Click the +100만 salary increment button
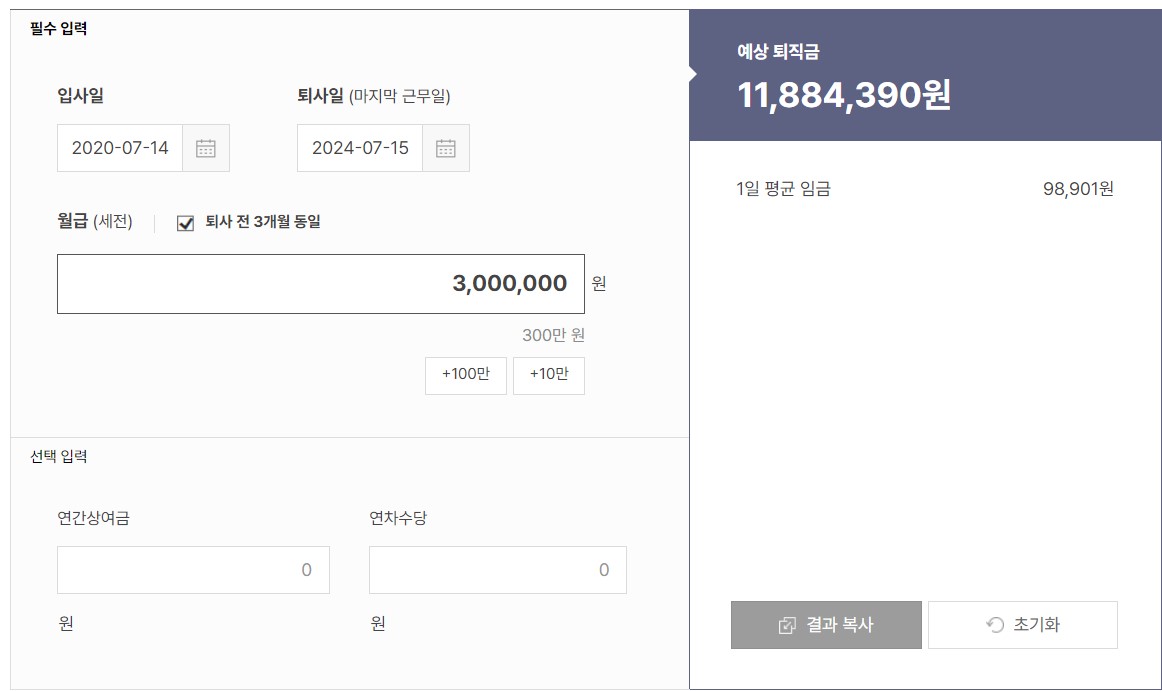 465,375
